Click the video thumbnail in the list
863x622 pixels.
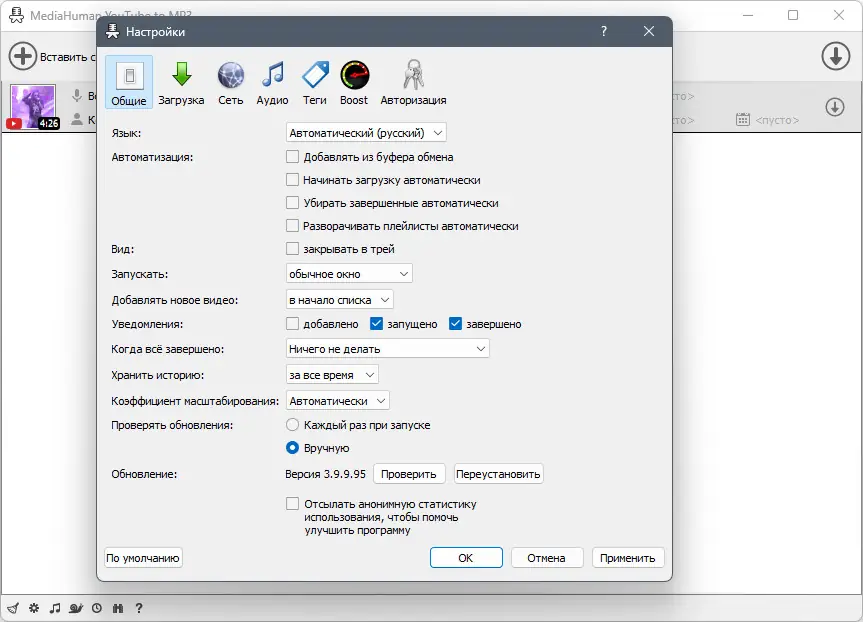tap(33, 105)
